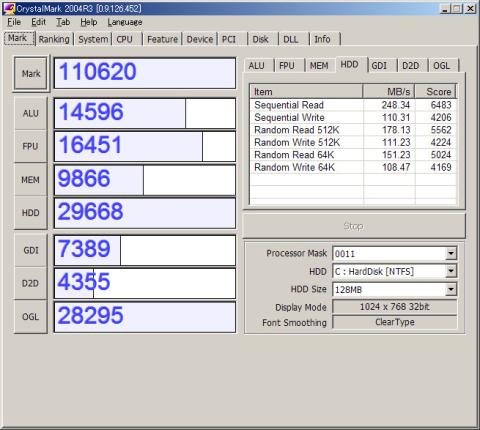Select the Random Read 64K row
The width and height of the screenshot is (480, 430).
(353, 155)
